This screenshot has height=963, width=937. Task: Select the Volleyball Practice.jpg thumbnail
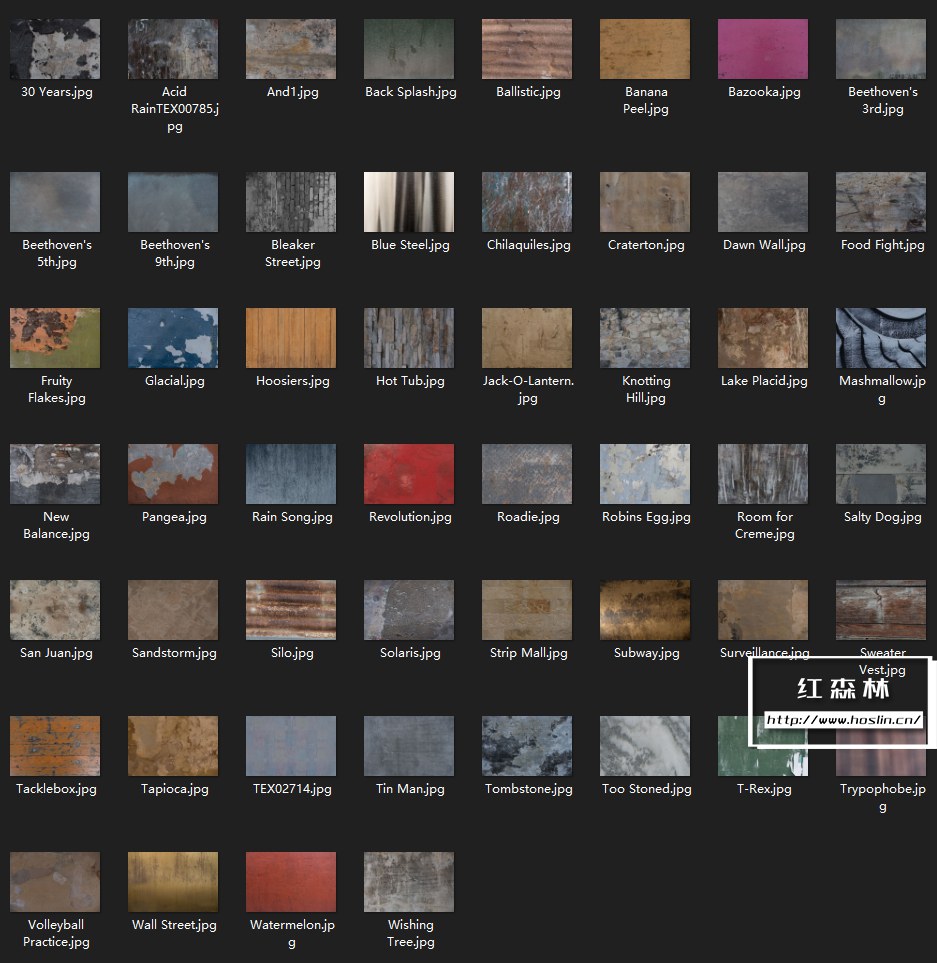tap(55, 882)
